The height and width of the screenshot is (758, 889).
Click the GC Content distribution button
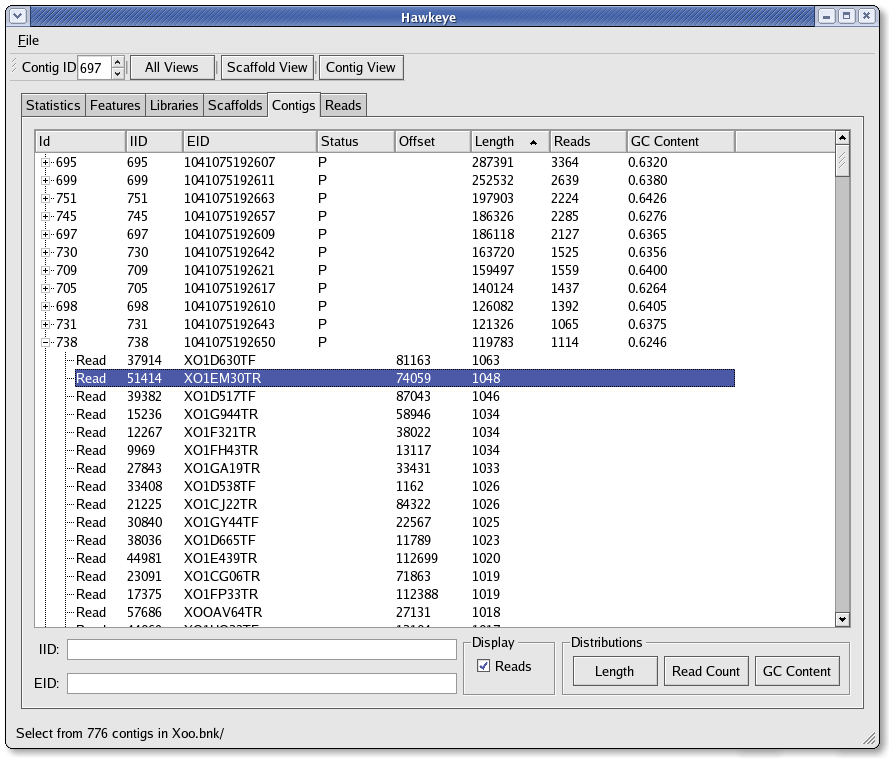click(797, 671)
